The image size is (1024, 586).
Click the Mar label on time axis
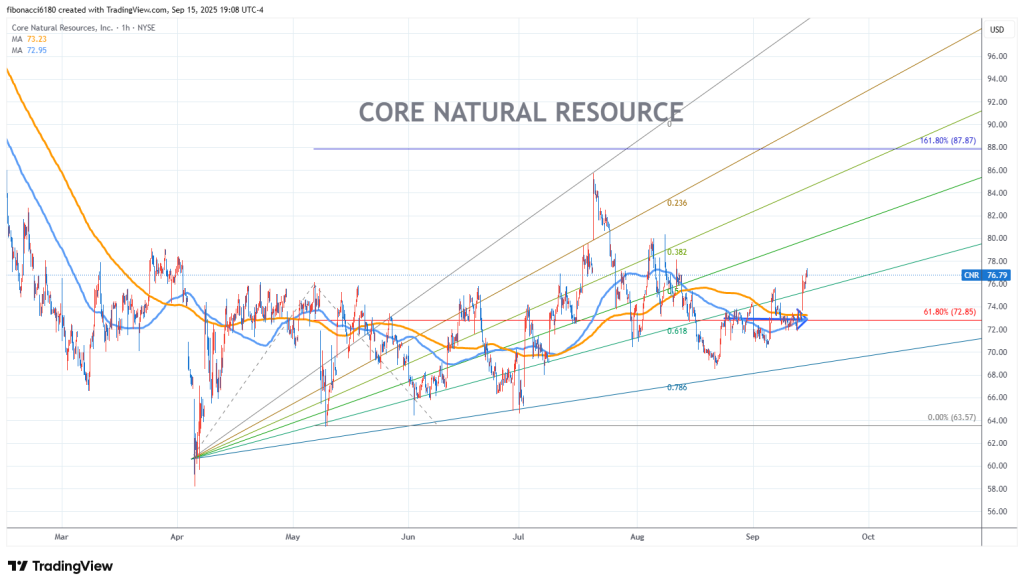(x=61, y=537)
